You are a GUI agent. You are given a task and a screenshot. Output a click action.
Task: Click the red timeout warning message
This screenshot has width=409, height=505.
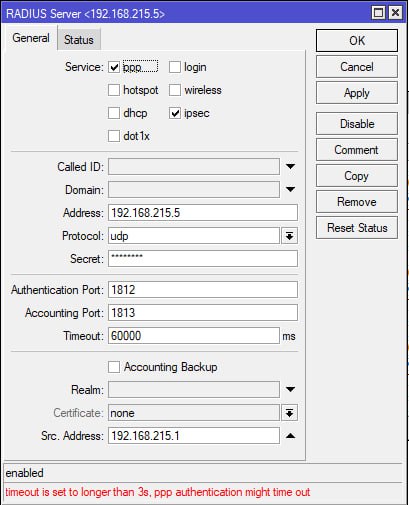coord(158,492)
